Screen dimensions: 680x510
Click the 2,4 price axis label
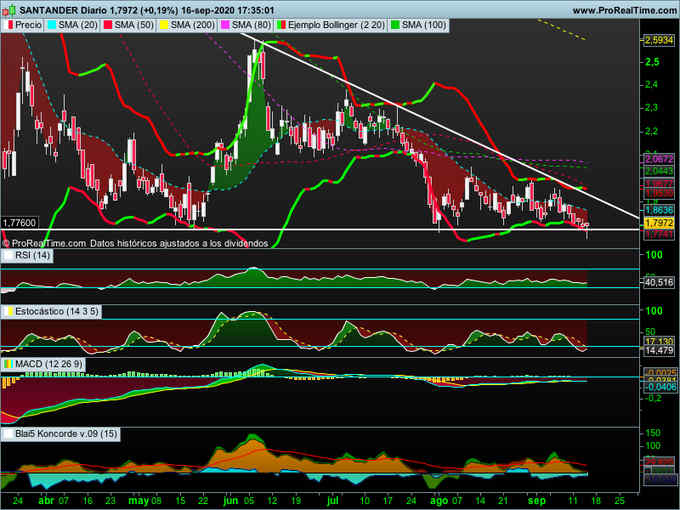pos(652,85)
